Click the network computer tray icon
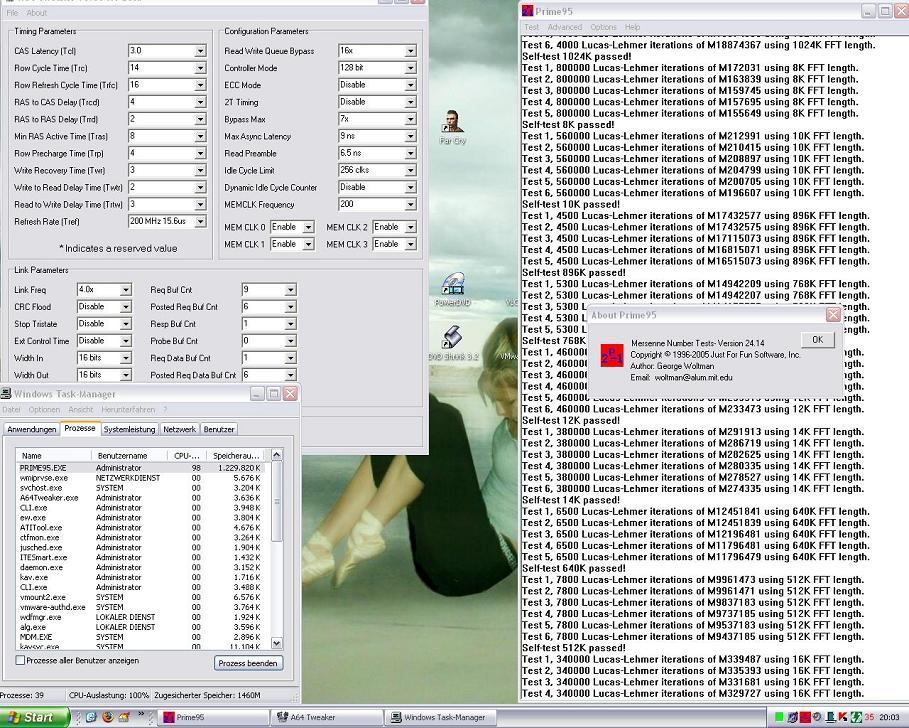The width and height of the screenshot is (909, 728). [831, 718]
